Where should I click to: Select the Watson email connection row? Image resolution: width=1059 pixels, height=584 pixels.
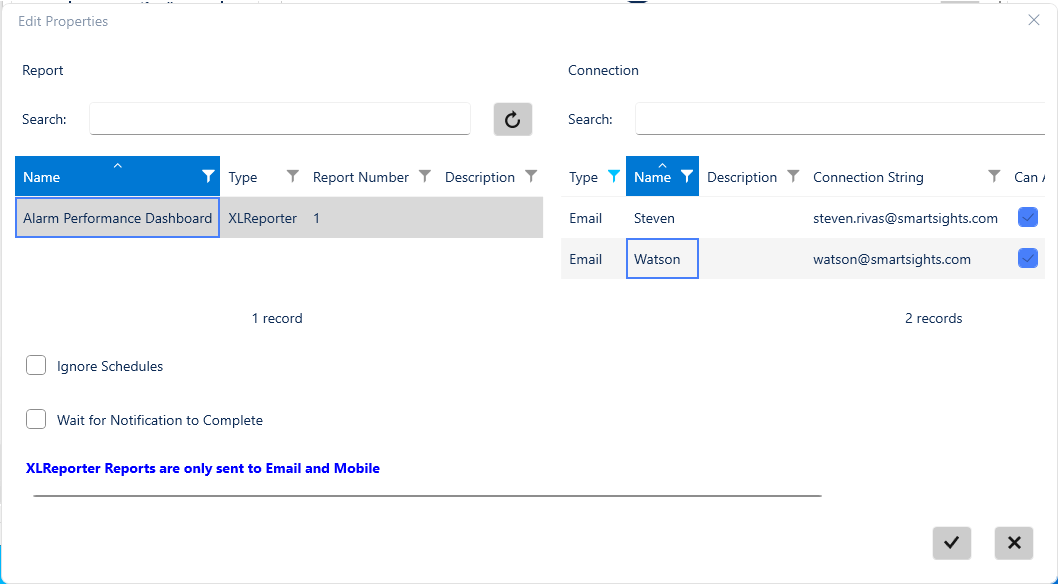coord(662,258)
